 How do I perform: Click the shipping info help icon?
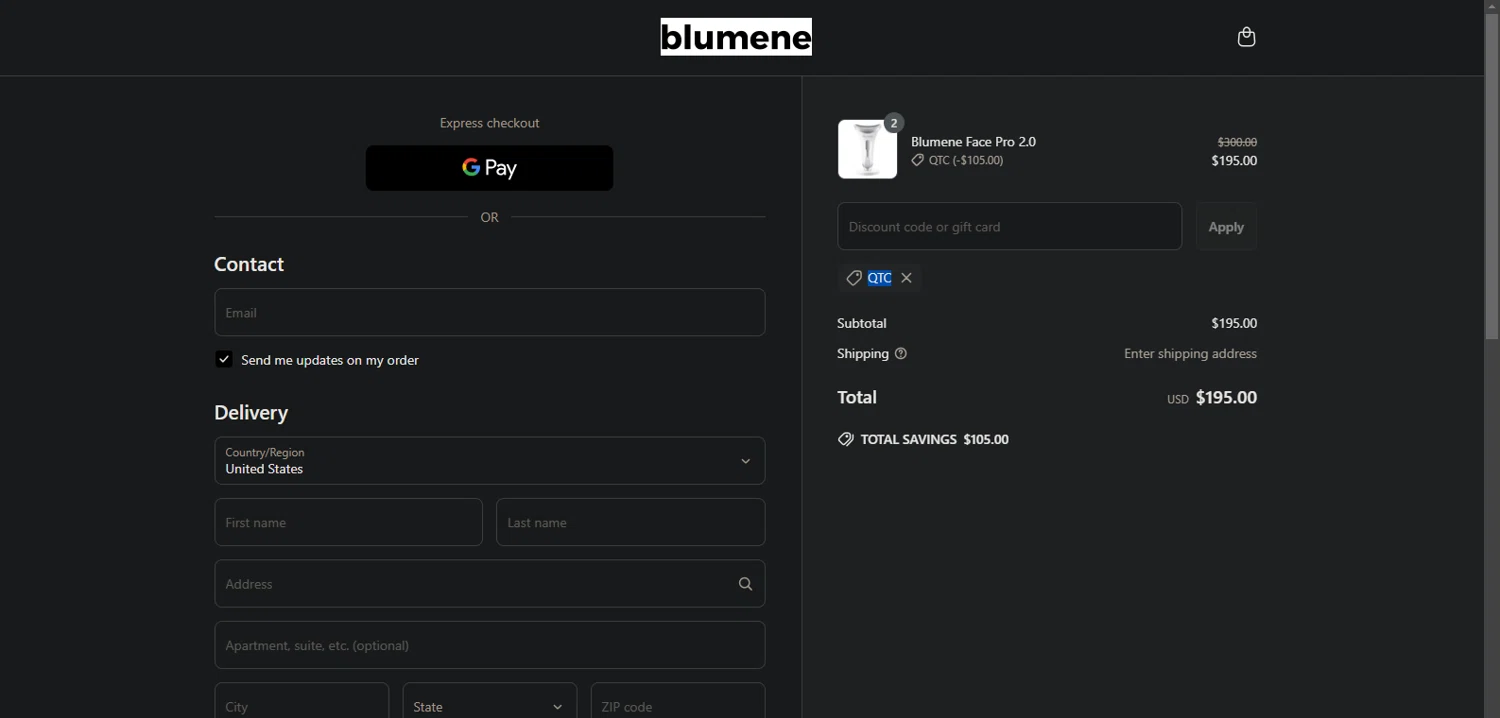(x=900, y=354)
